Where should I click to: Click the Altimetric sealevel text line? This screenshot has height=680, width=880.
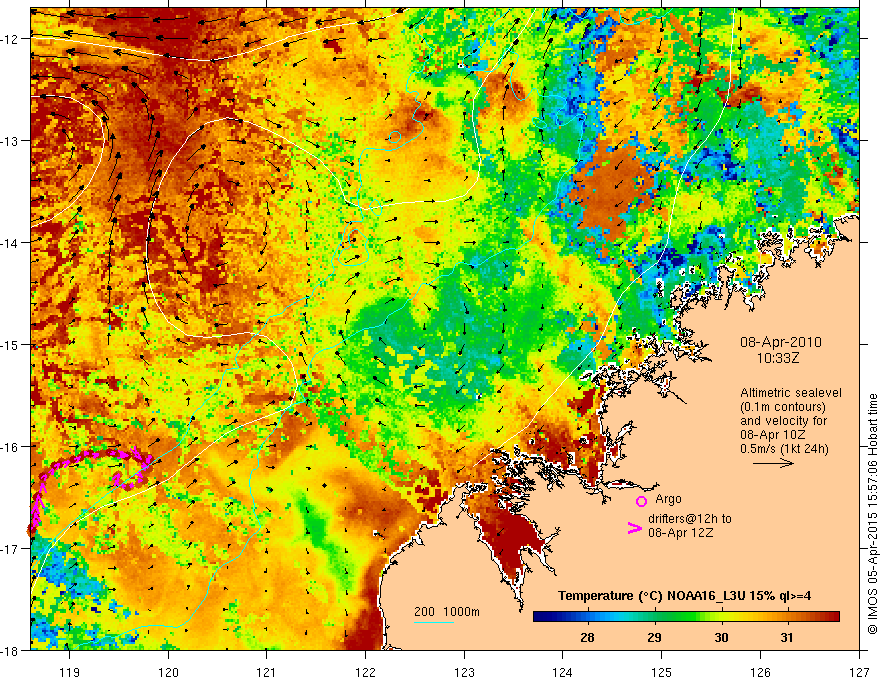pyautogui.click(x=791, y=393)
